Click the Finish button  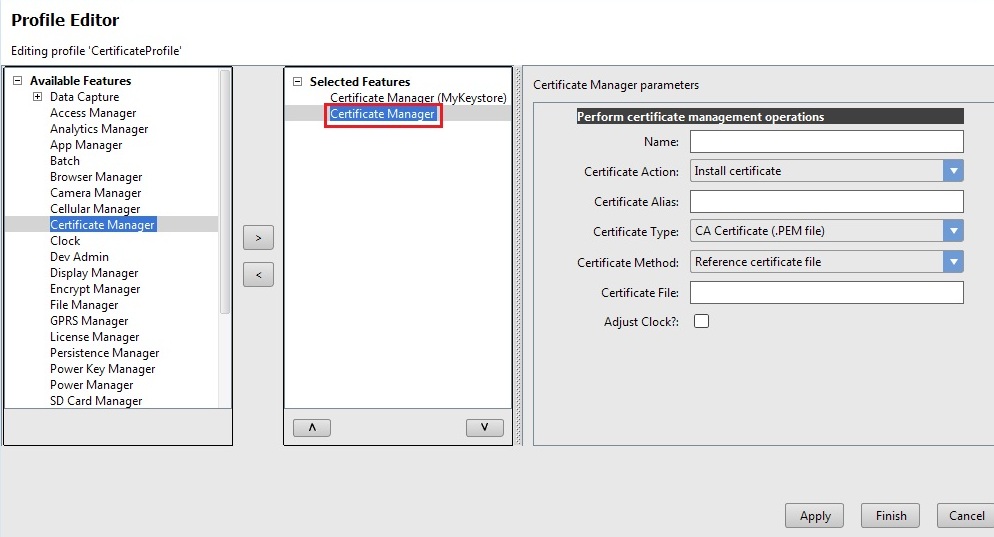[x=890, y=516]
